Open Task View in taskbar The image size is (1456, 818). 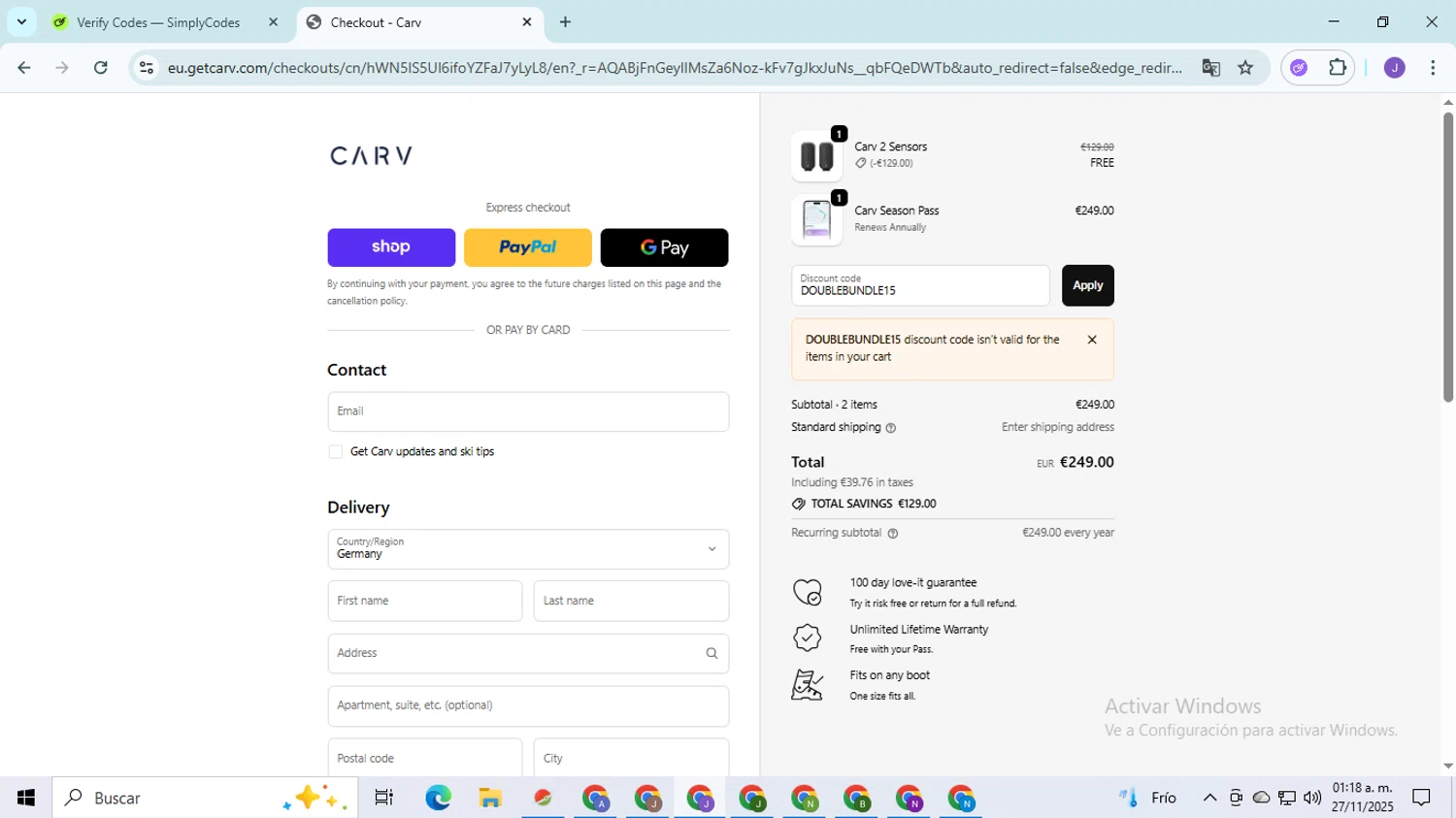[x=384, y=798]
